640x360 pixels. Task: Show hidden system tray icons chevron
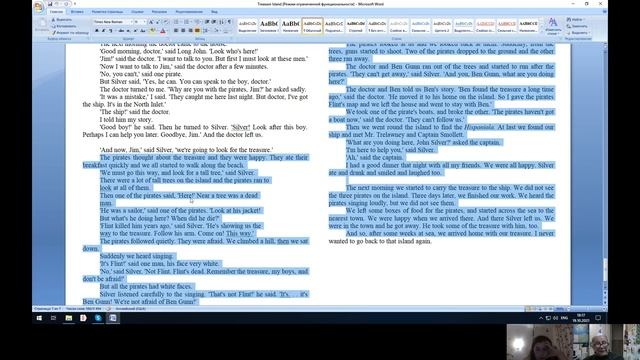pyautogui.click(x=541, y=318)
